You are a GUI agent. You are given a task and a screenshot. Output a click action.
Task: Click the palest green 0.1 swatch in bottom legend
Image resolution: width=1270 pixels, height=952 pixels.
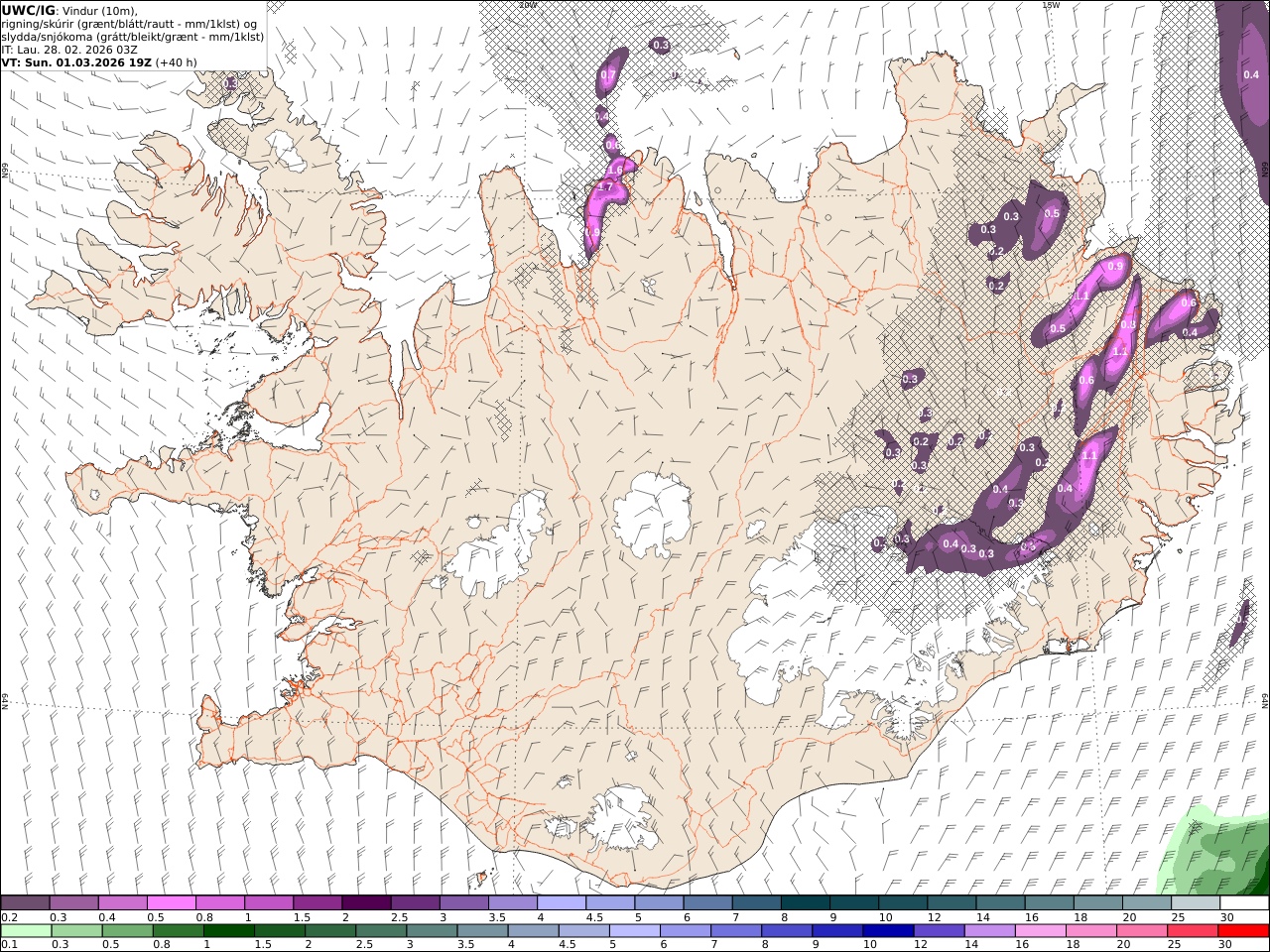tap(26, 931)
